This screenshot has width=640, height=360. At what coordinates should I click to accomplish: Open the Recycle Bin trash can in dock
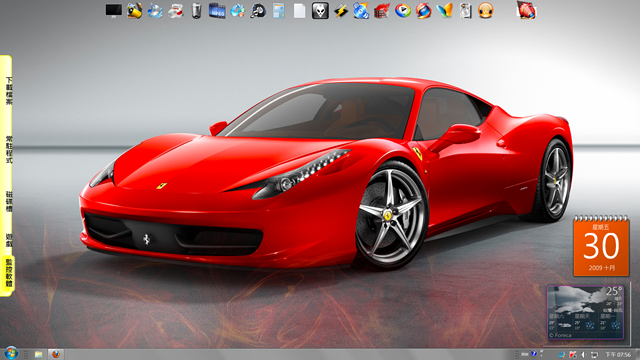tap(196, 11)
